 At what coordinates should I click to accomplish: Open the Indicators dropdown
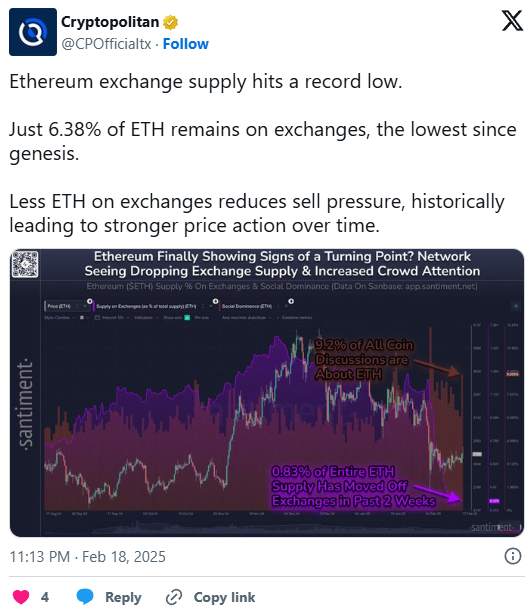click(x=146, y=318)
